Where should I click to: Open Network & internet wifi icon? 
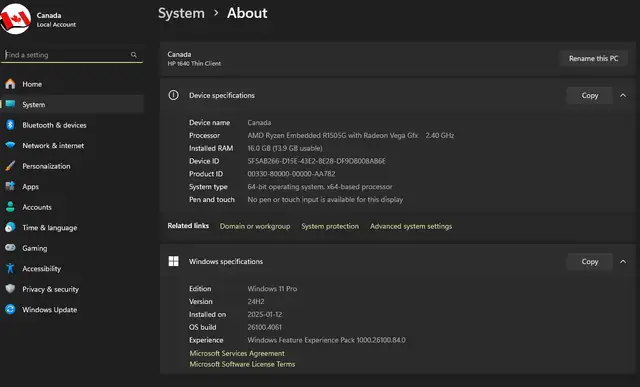tap(10, 145)
